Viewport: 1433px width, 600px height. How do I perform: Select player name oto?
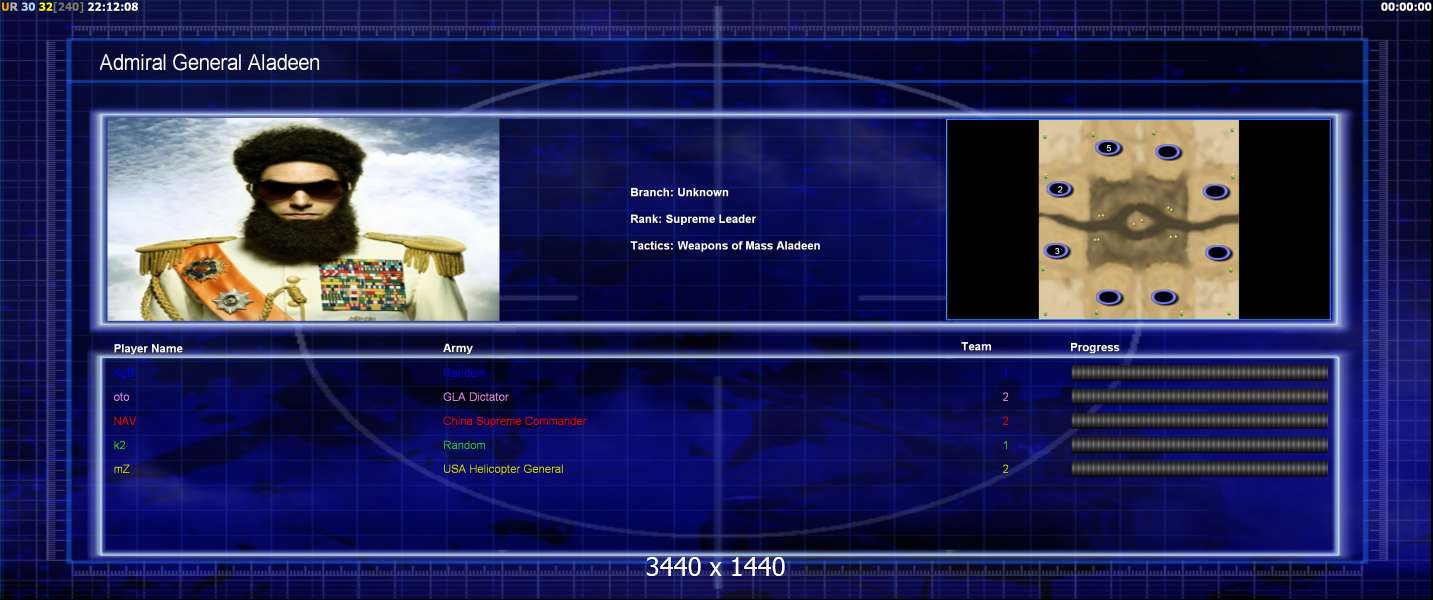[x=122, y=397]
